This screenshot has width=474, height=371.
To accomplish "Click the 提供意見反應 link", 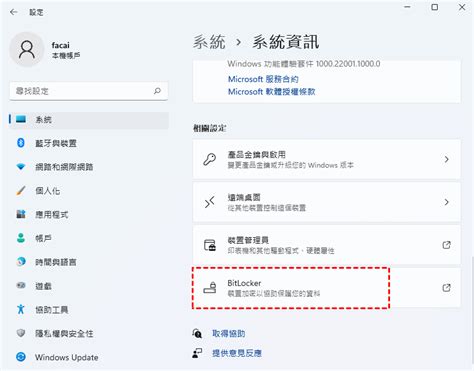I will click(237, 353).
